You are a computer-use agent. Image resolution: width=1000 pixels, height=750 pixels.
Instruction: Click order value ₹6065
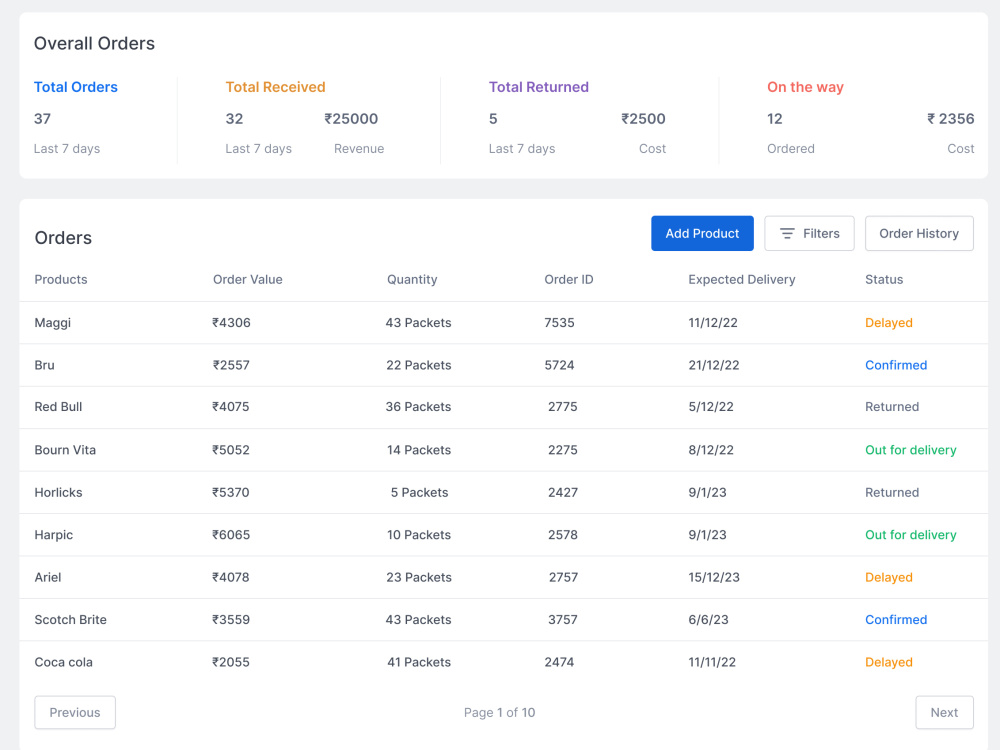231,534
